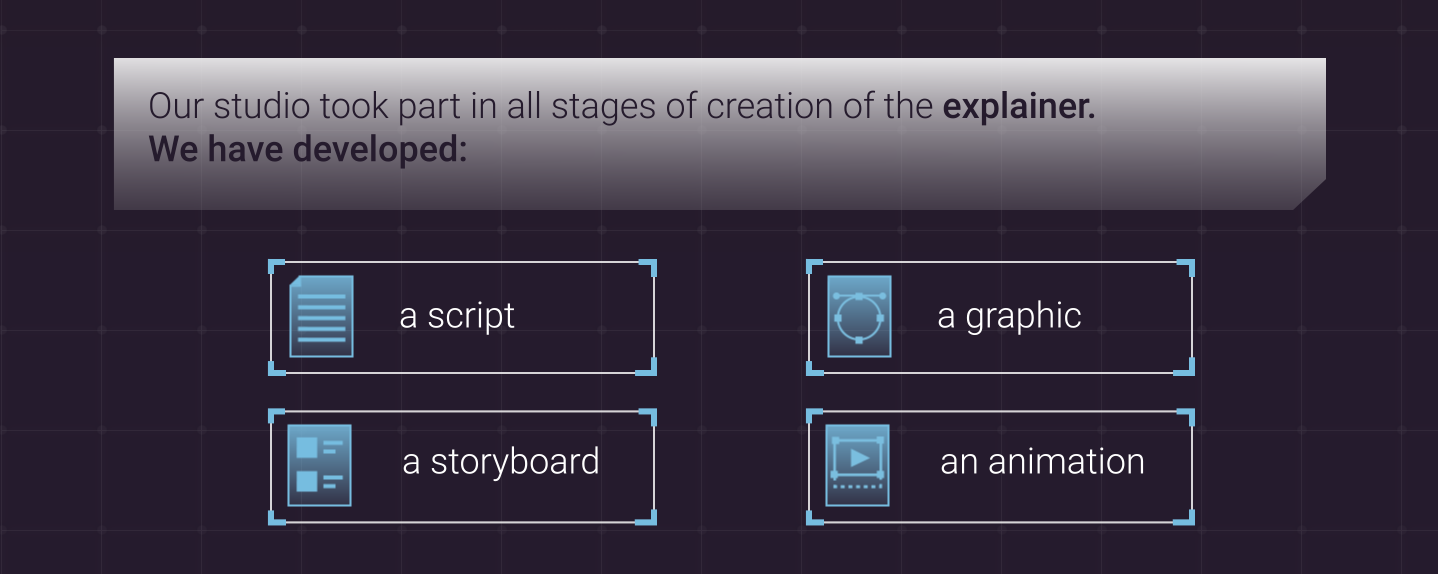Screen dimensions: 1438x574
Task: Click the script document icon
Action: pyautogui.click(x=321, y=317)
